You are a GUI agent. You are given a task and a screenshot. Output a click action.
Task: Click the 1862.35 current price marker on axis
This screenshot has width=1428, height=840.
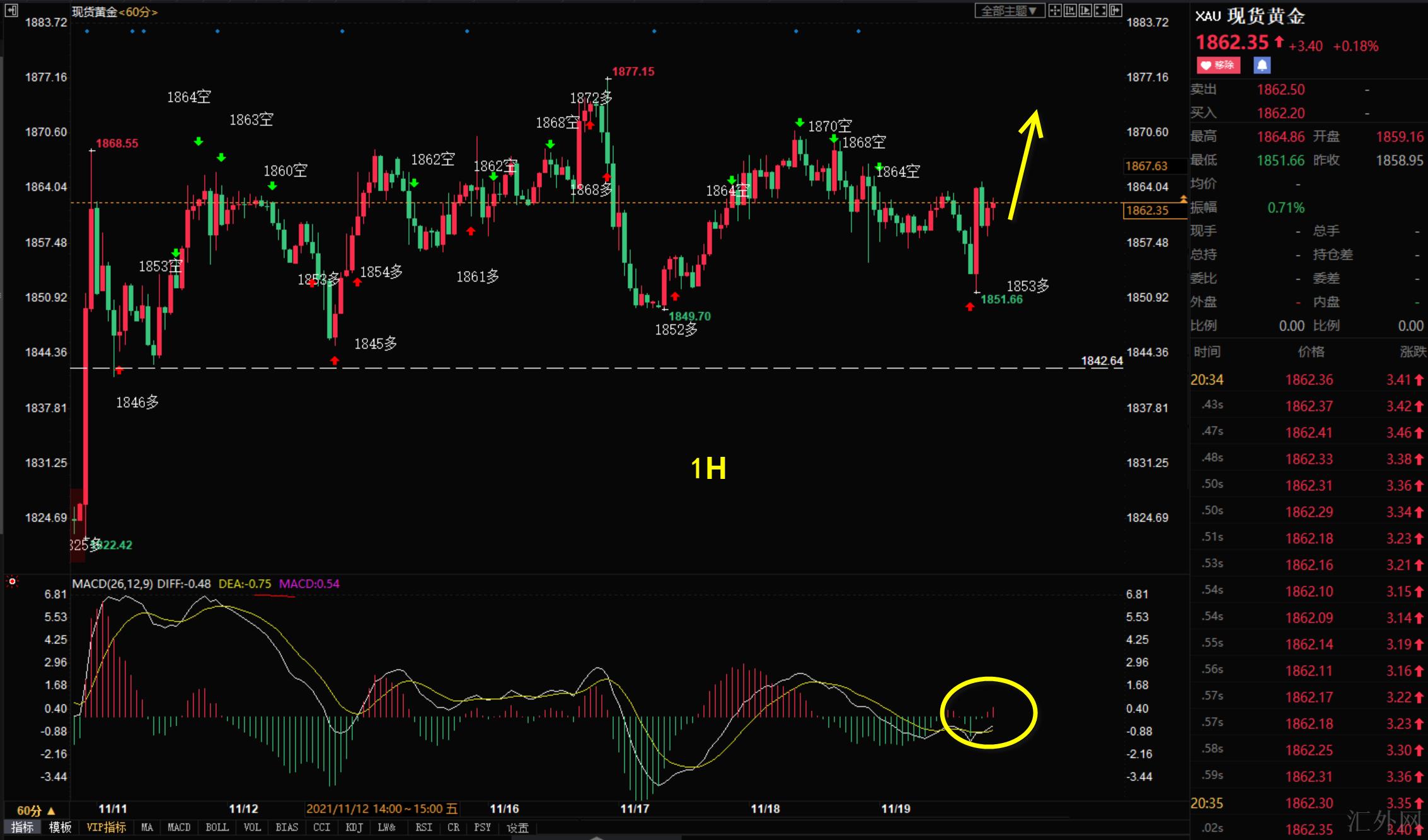point(1147,210)
